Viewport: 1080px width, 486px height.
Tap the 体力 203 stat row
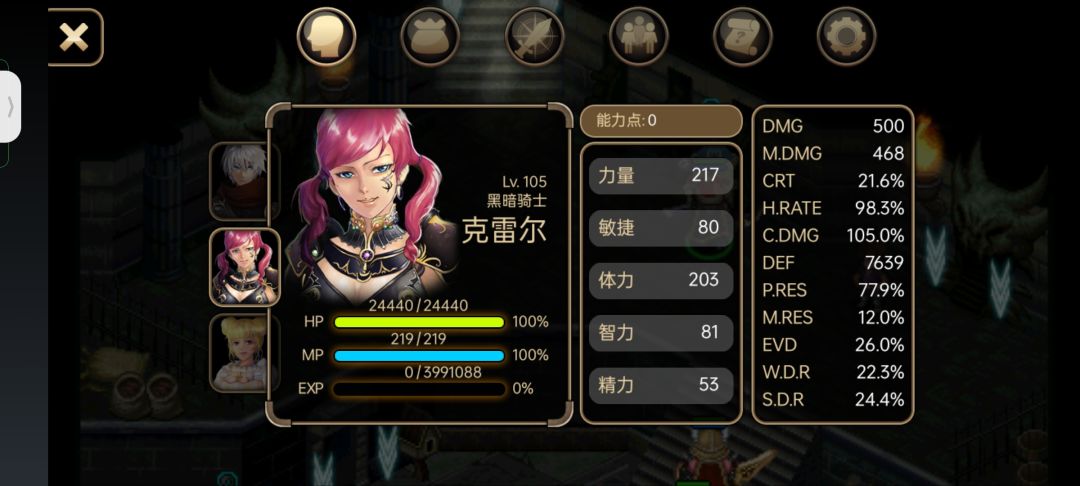point(661,280)
